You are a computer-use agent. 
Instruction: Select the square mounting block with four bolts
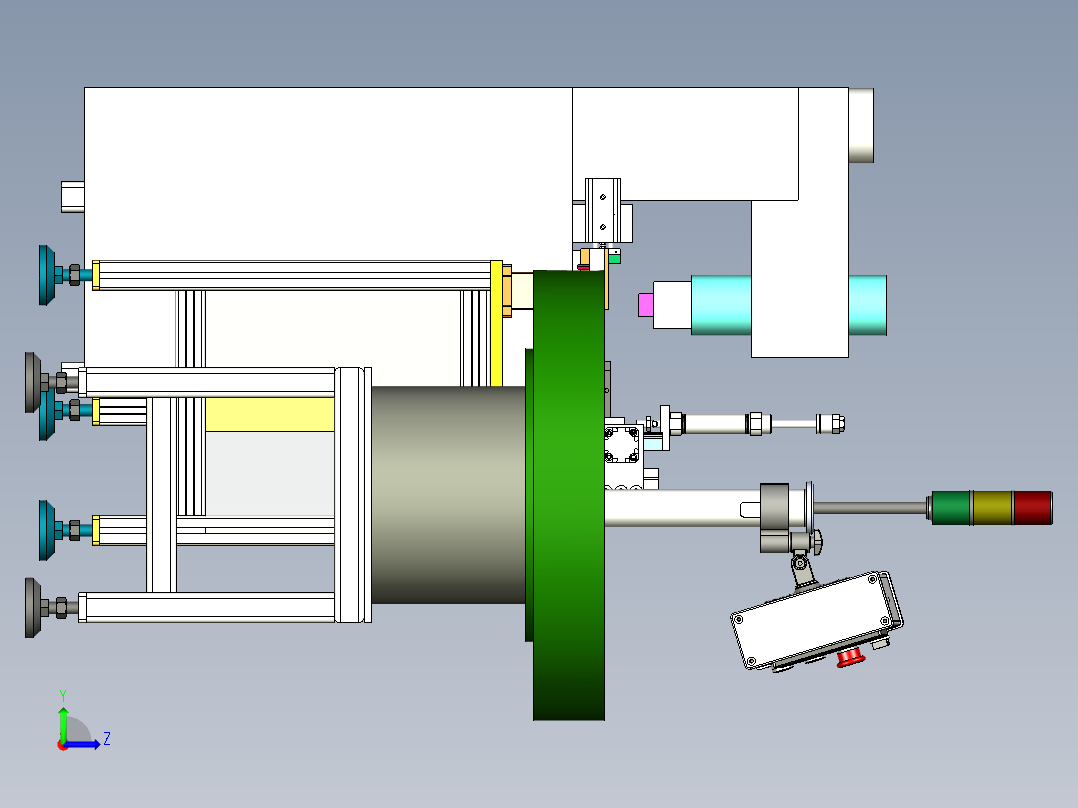[622, 445]
